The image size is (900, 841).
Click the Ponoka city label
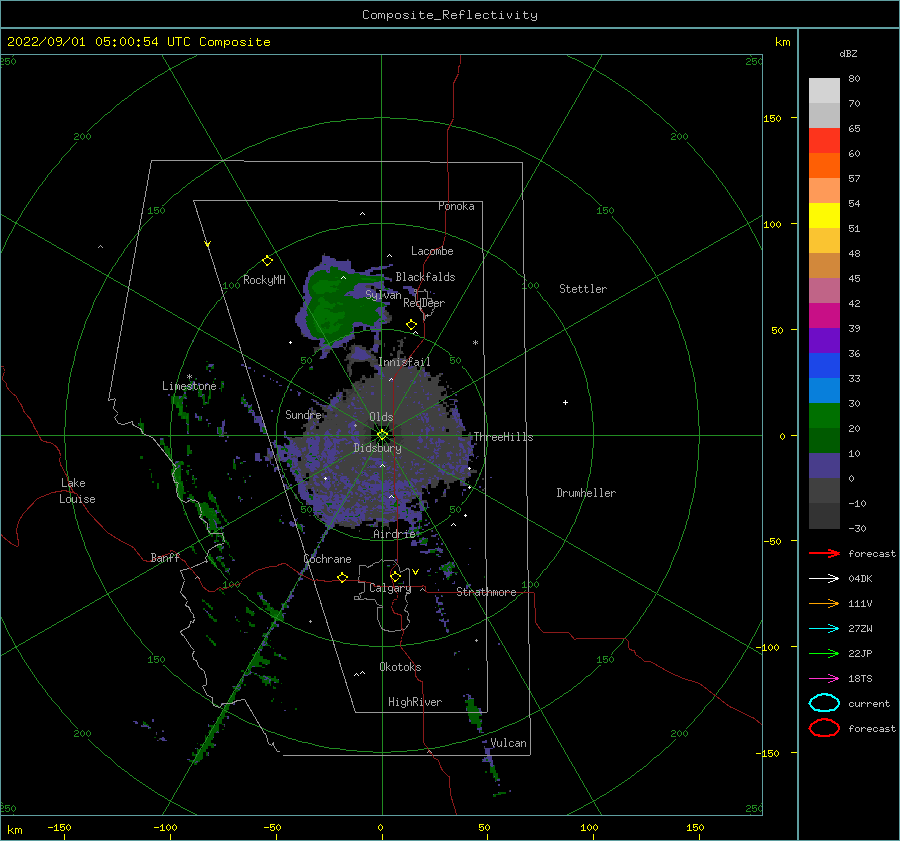coord(456,206)
